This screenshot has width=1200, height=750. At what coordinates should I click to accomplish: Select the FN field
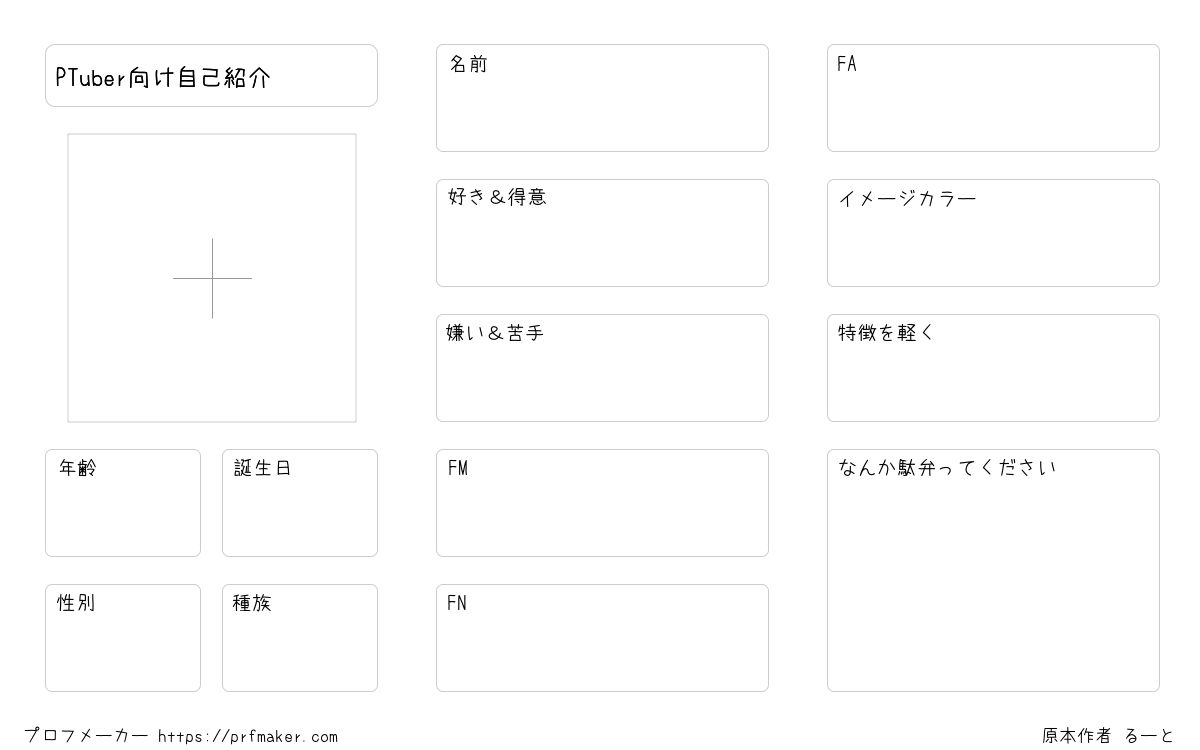point(602,638)
